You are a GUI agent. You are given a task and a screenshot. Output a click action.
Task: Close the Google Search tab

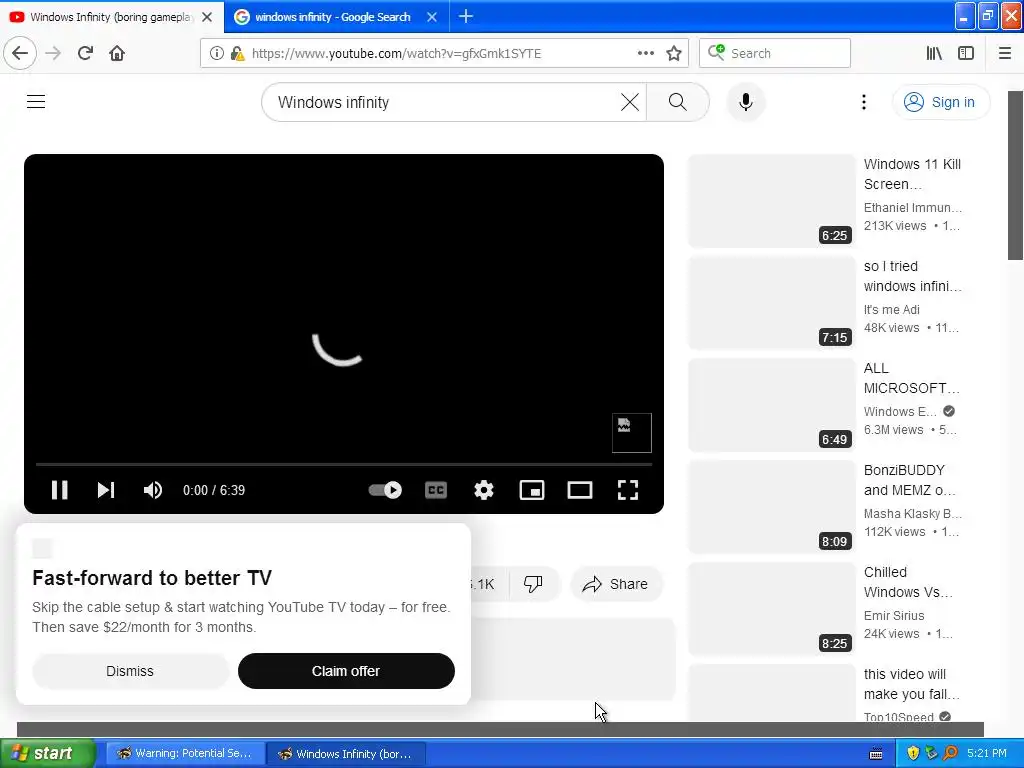[432, 17]
